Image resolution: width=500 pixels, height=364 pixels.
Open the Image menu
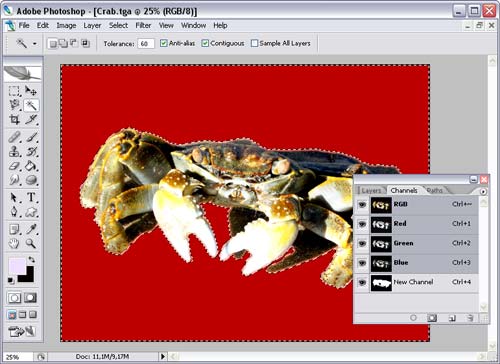66,25
